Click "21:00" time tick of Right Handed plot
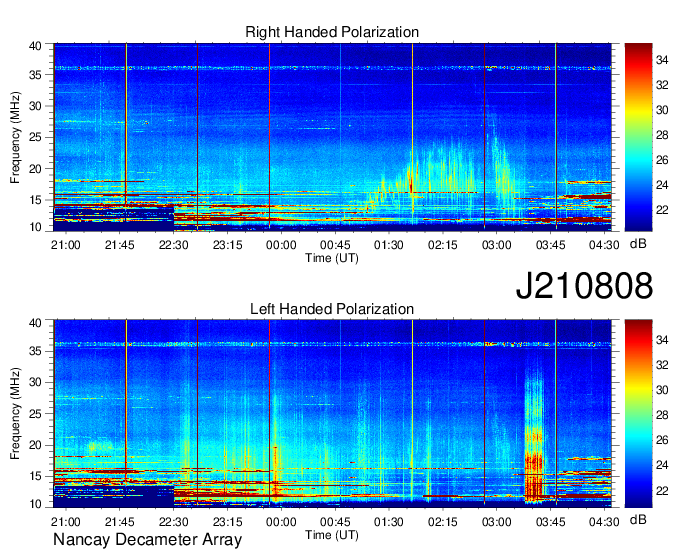This screenshot has width=680, height=552. point(65,245)
